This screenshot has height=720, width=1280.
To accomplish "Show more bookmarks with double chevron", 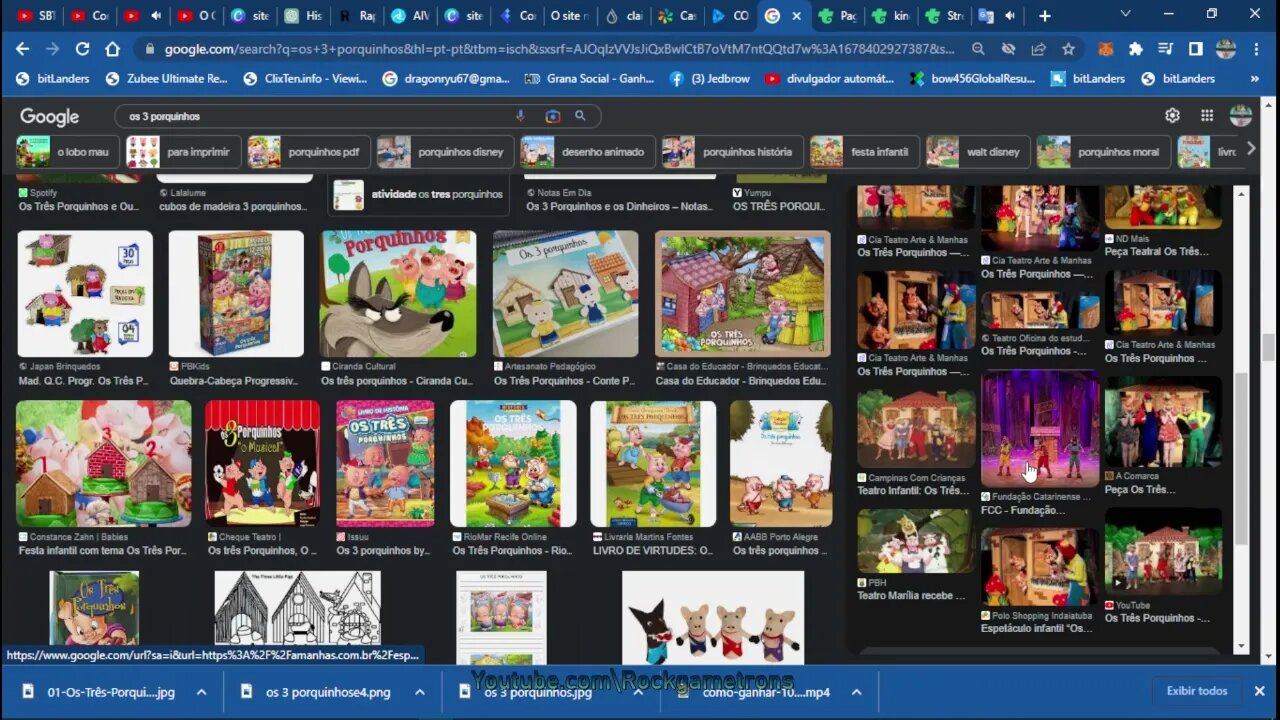I will click(x=1254, y=78).
